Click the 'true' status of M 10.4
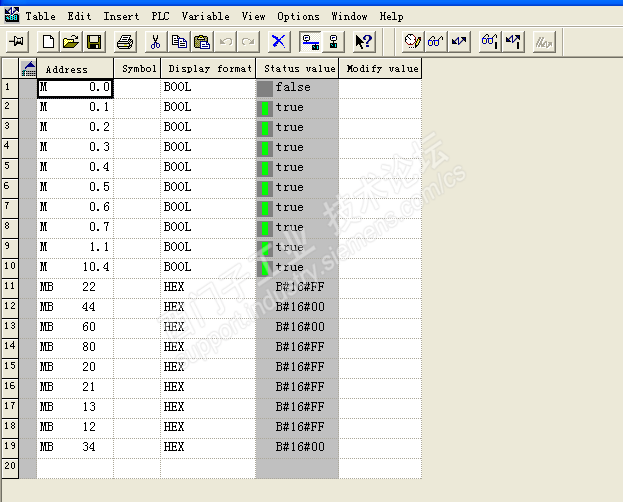This screenshot has height=502, width=623. click(x=290, y=267)
